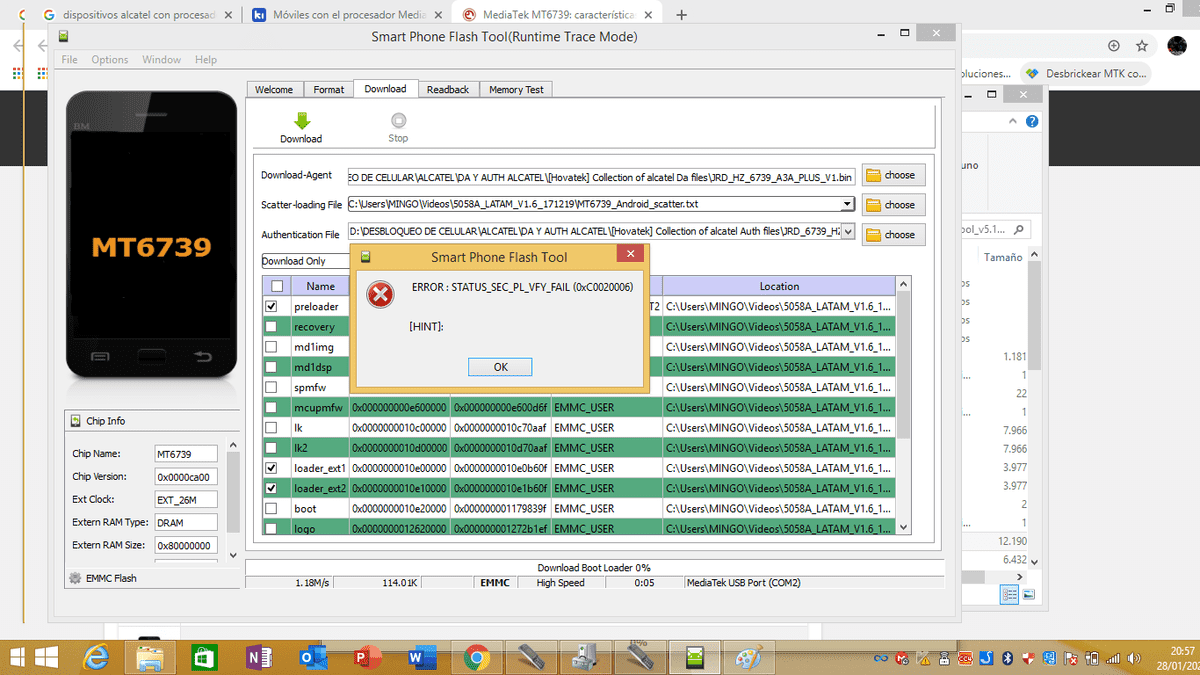Open the Download Only mode dropdown
Screen dimensions: 1200x675
coord(305,261)
